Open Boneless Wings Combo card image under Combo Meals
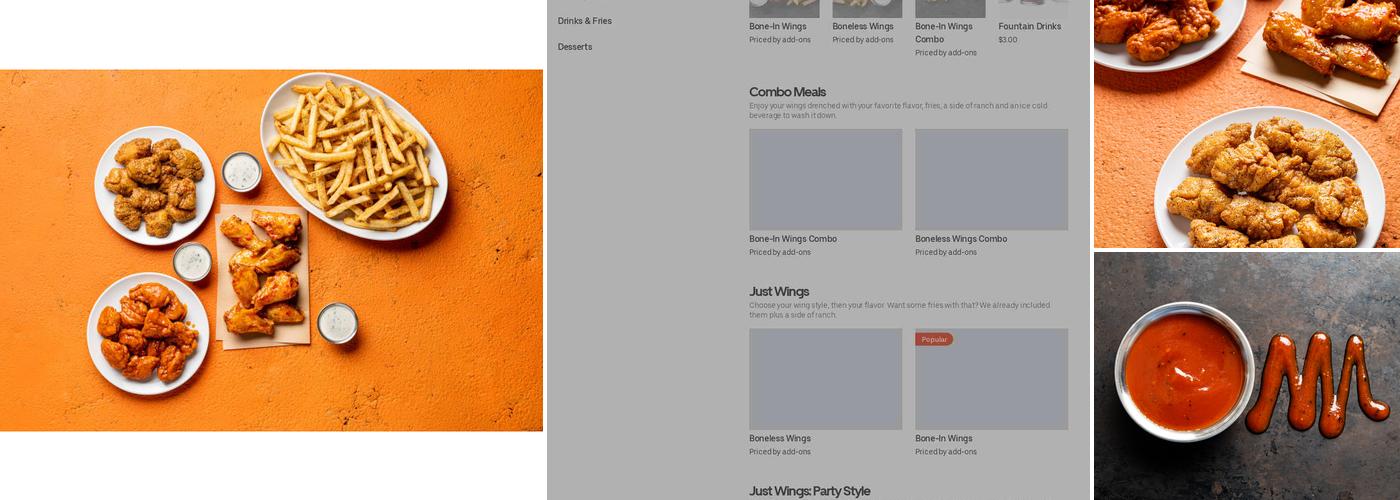 click(x=991, y=179)
